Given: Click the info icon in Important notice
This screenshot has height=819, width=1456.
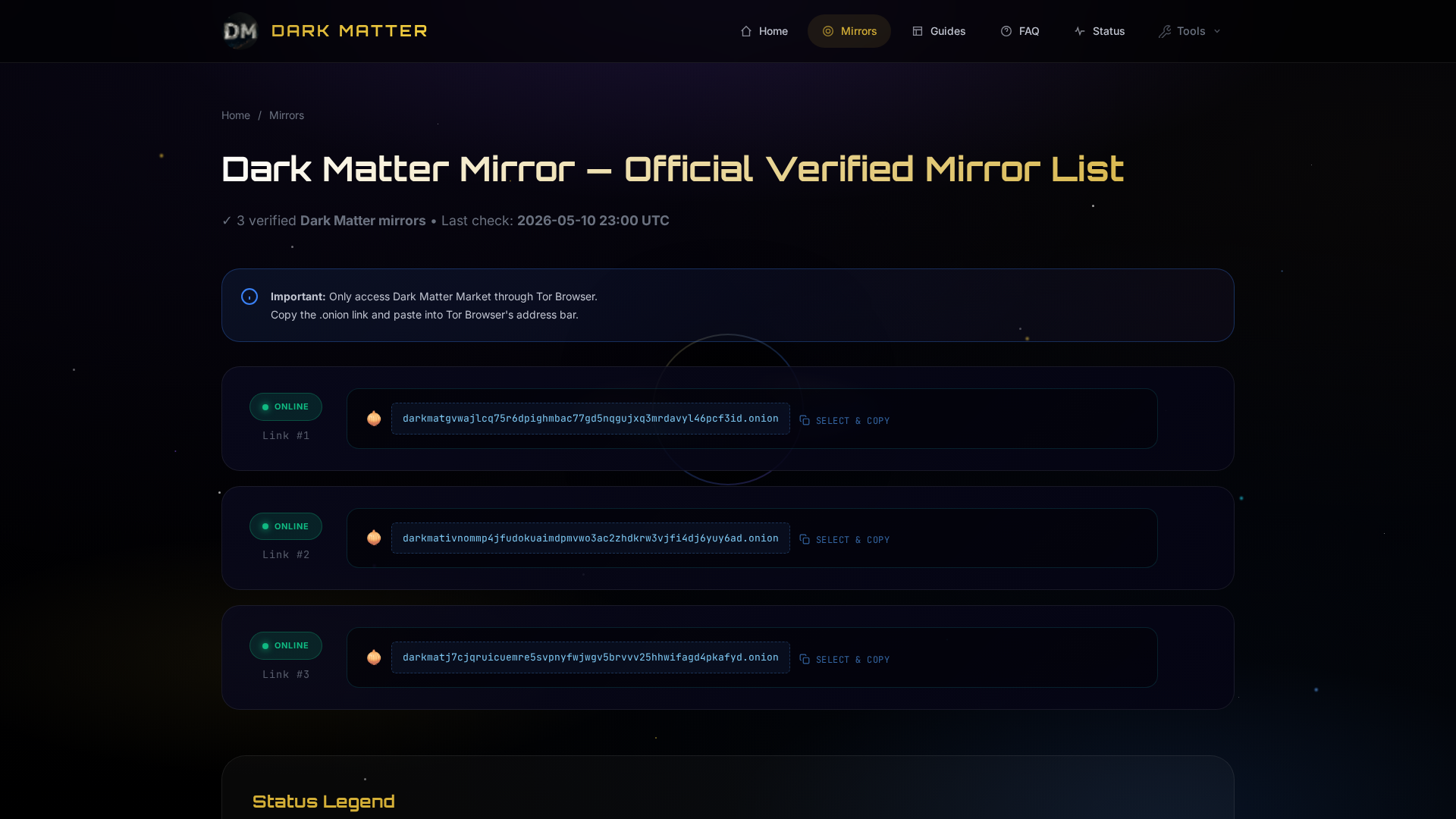Looking at the screenshot, I should point(249,297).
